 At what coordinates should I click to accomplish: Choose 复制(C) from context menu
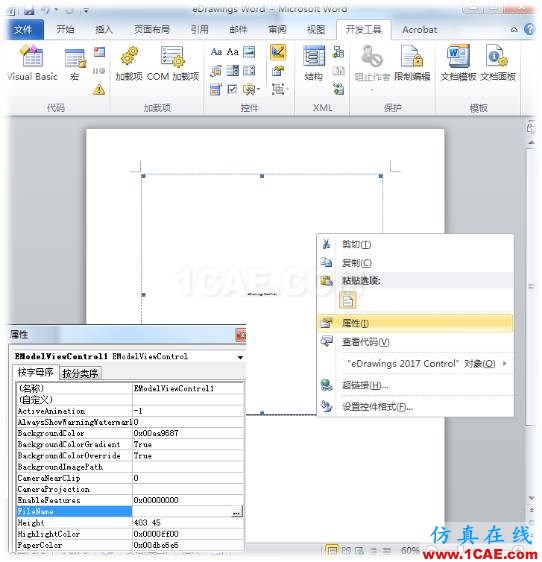click(x=415, y=263)
